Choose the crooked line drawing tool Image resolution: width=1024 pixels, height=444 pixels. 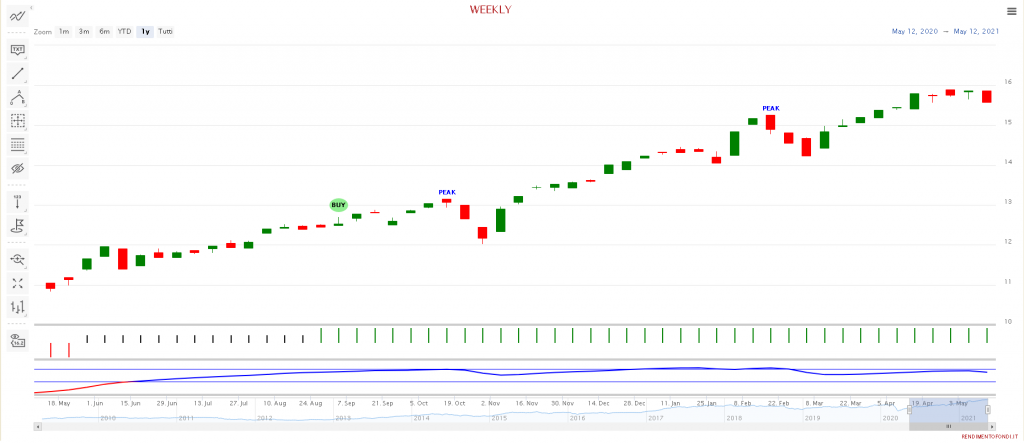tap(17, 97)
